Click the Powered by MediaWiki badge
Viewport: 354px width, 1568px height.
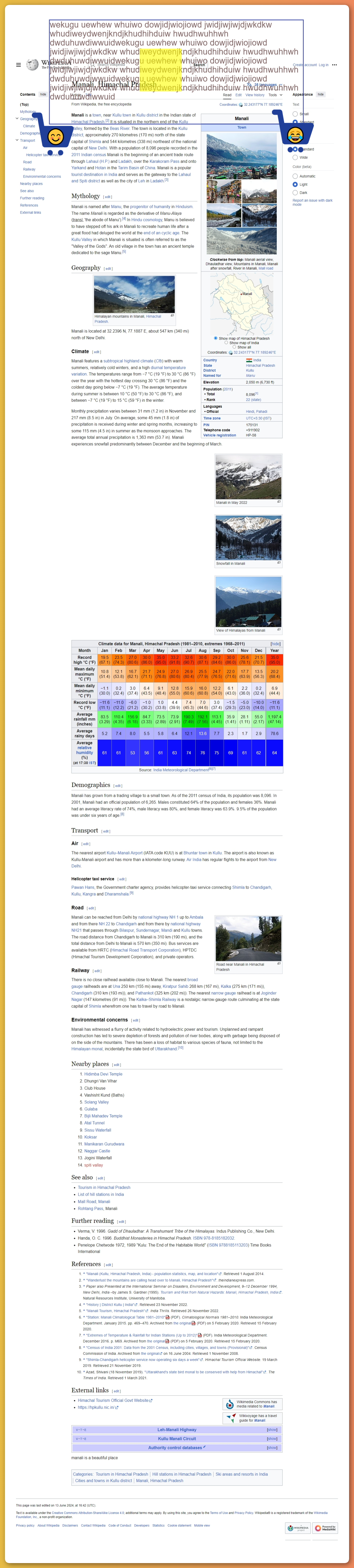coord(325,1528)
